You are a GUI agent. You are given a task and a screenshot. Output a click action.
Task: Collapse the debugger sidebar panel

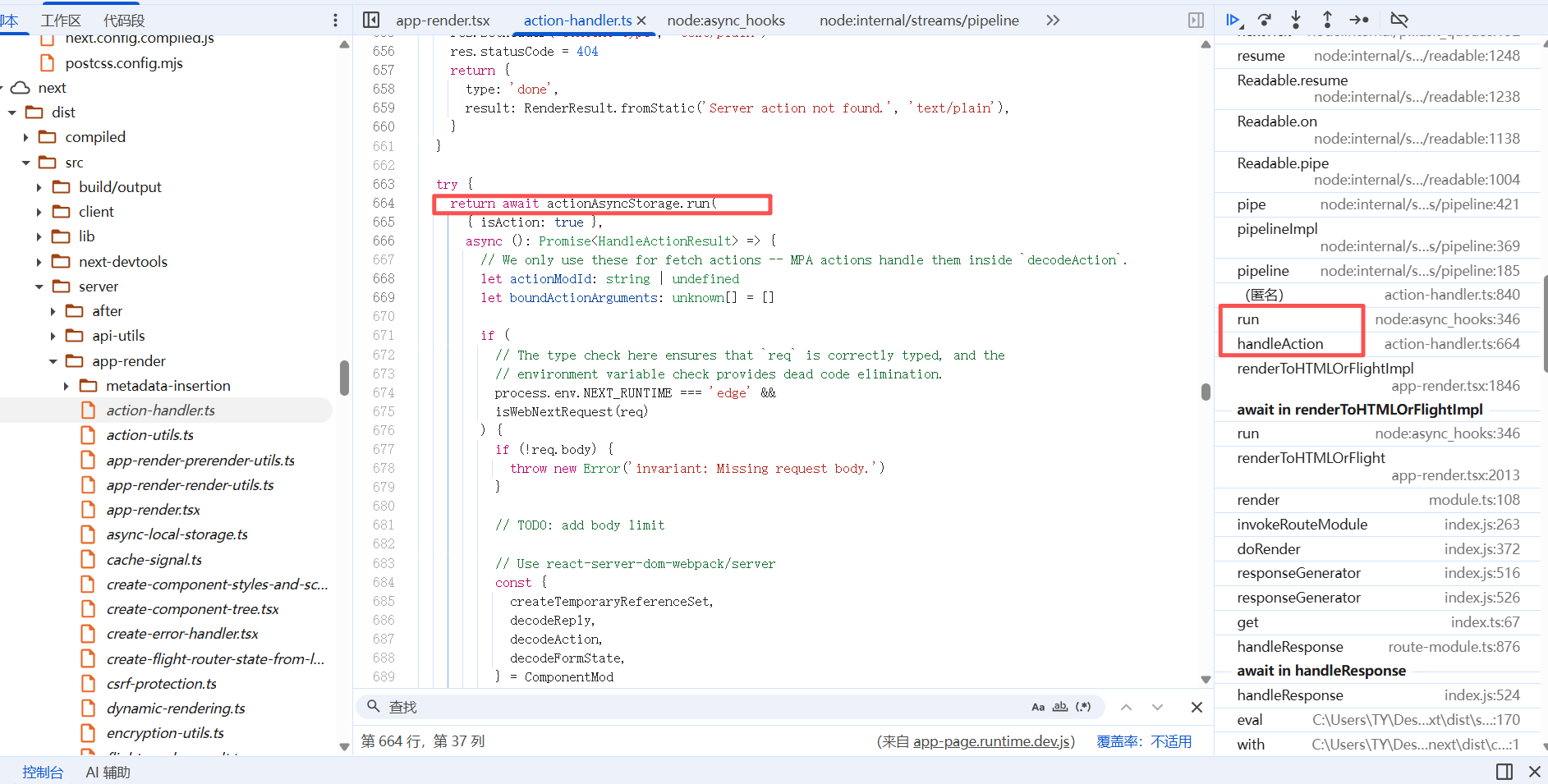1196,20
